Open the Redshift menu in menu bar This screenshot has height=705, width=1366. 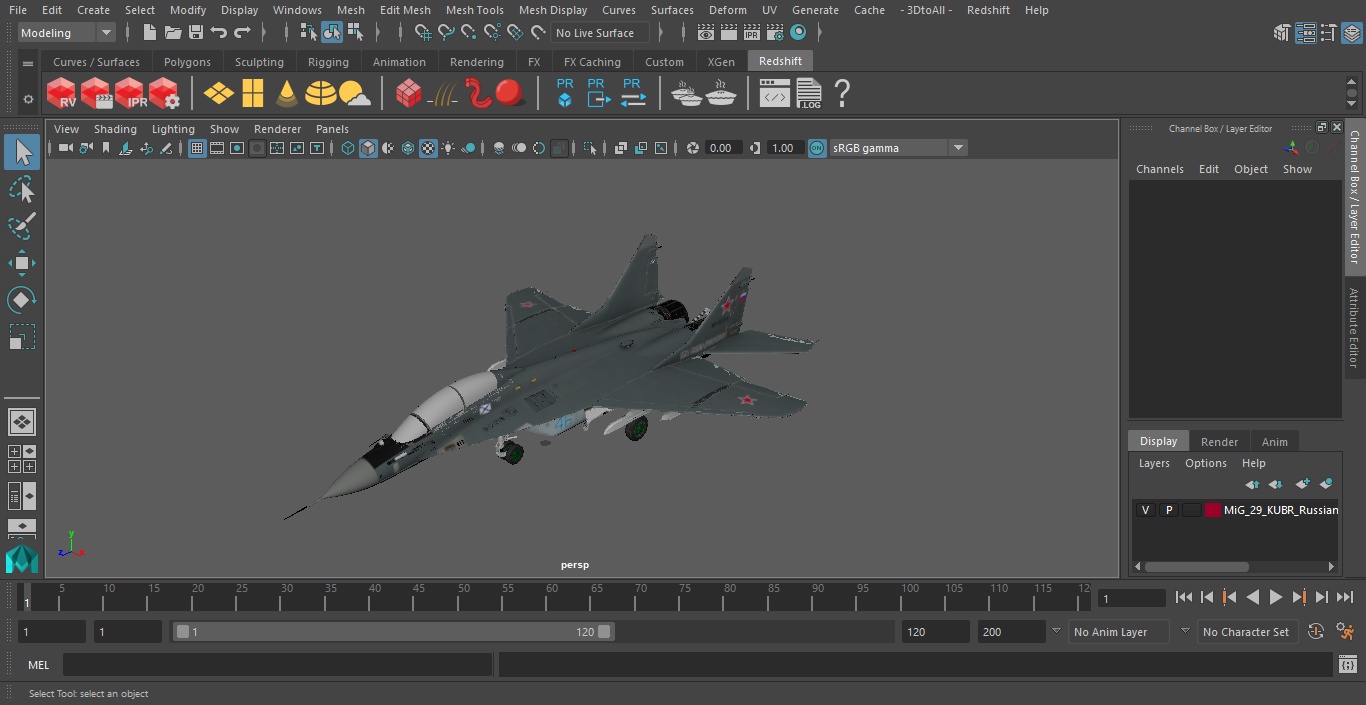(988, 10)
